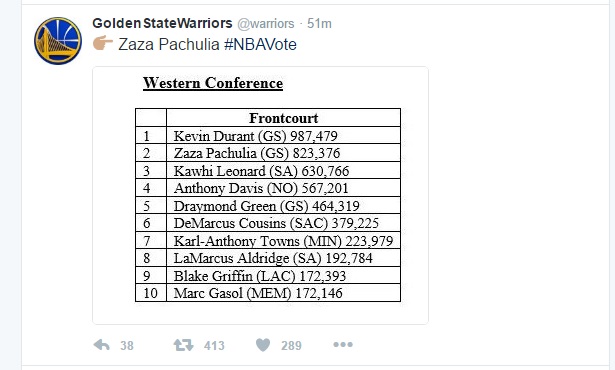Image resolution: width=615 pixels, height=370 pixels.
Task: Click the 38 replies count
Action: pyautogui.click(x=127, y=346)
